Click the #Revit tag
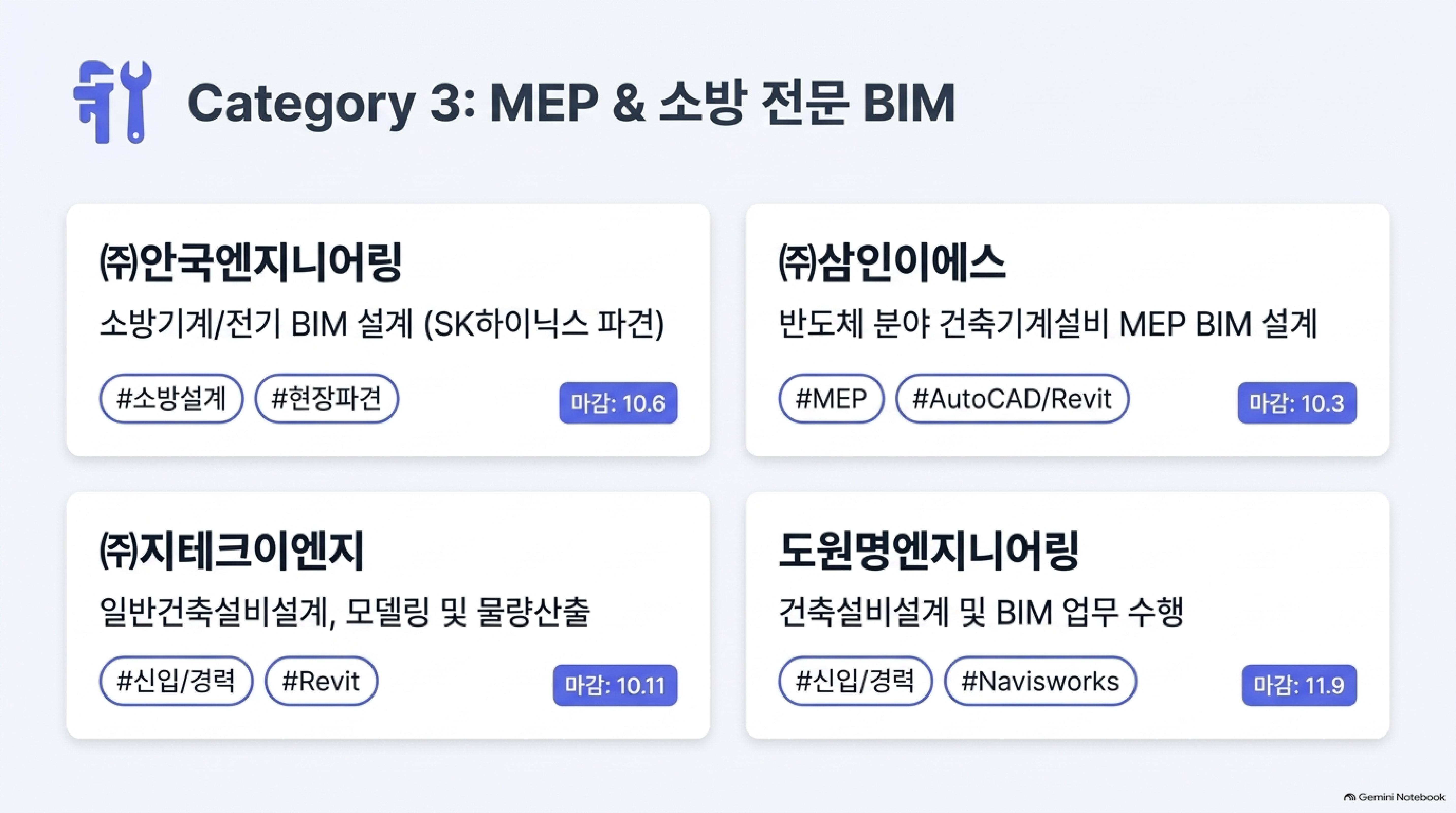 coord(321,681)
